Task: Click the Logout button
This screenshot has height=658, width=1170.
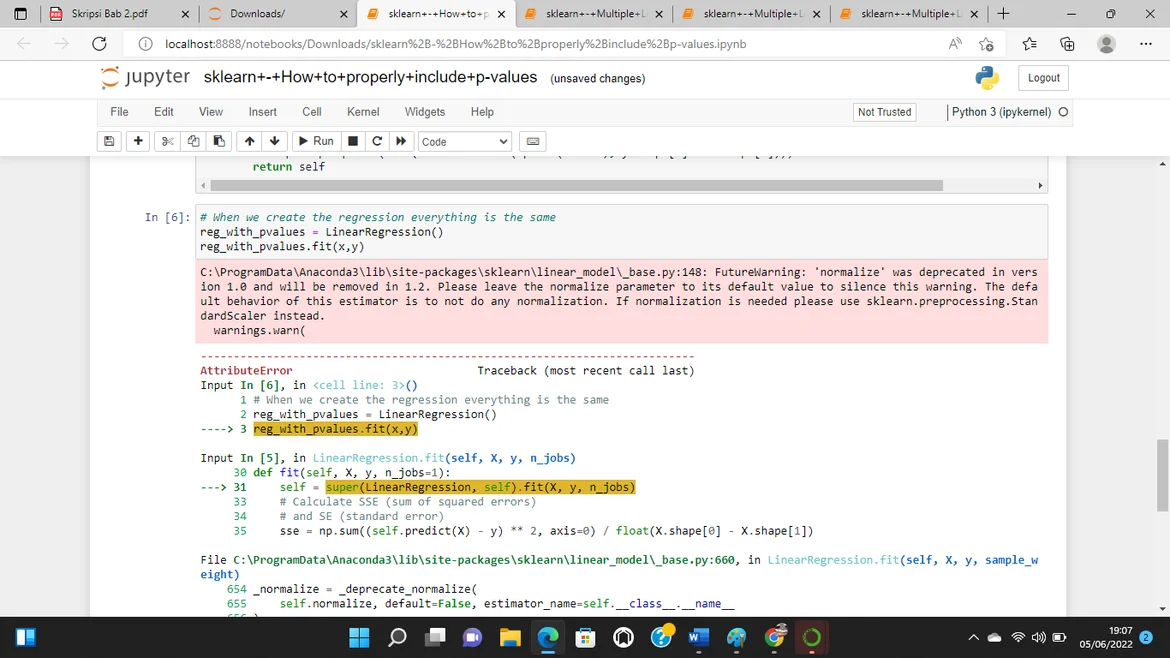Action: (1043, 78)
